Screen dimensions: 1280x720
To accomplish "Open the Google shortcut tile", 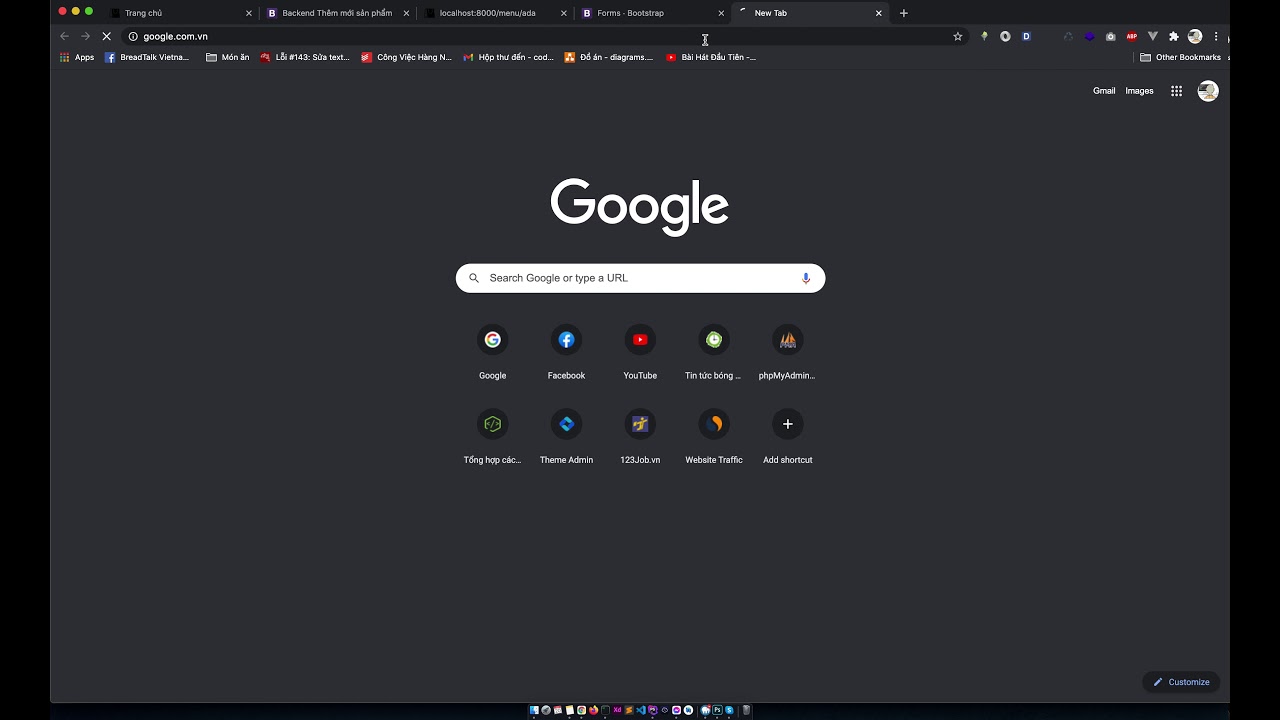I will click(x=492, y=353).
